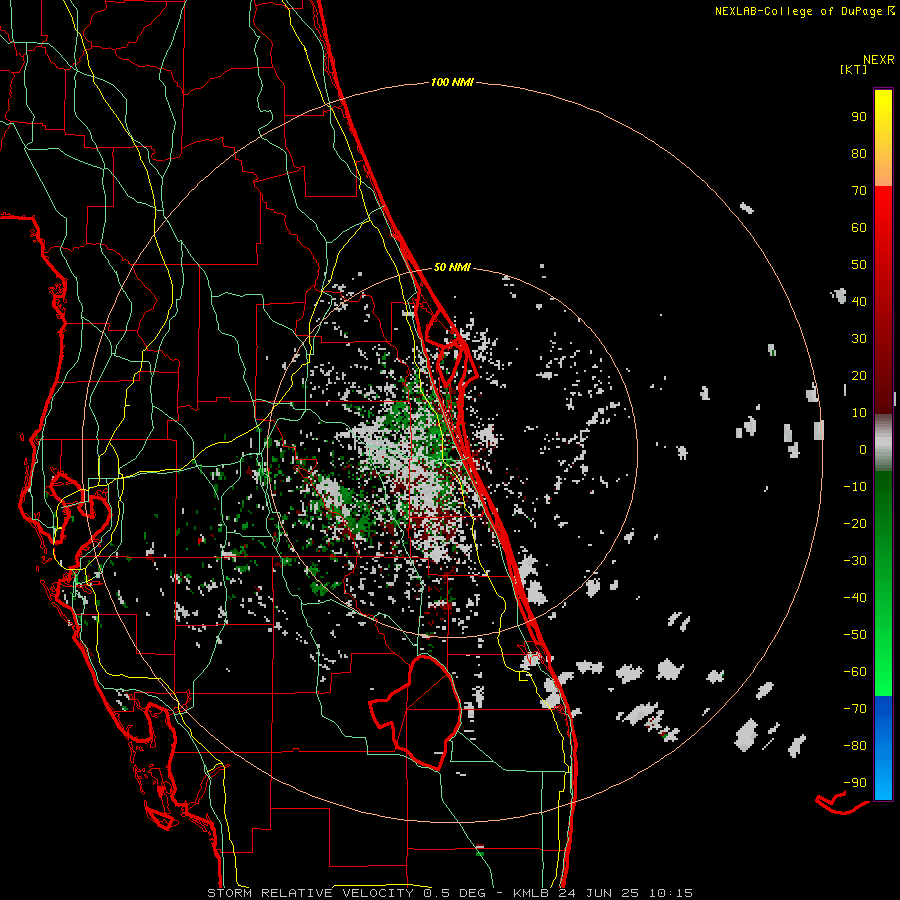This screenshot has height=900, width=900.
Task: Click the -20 value on velocity scale
Action: (855, 523)
